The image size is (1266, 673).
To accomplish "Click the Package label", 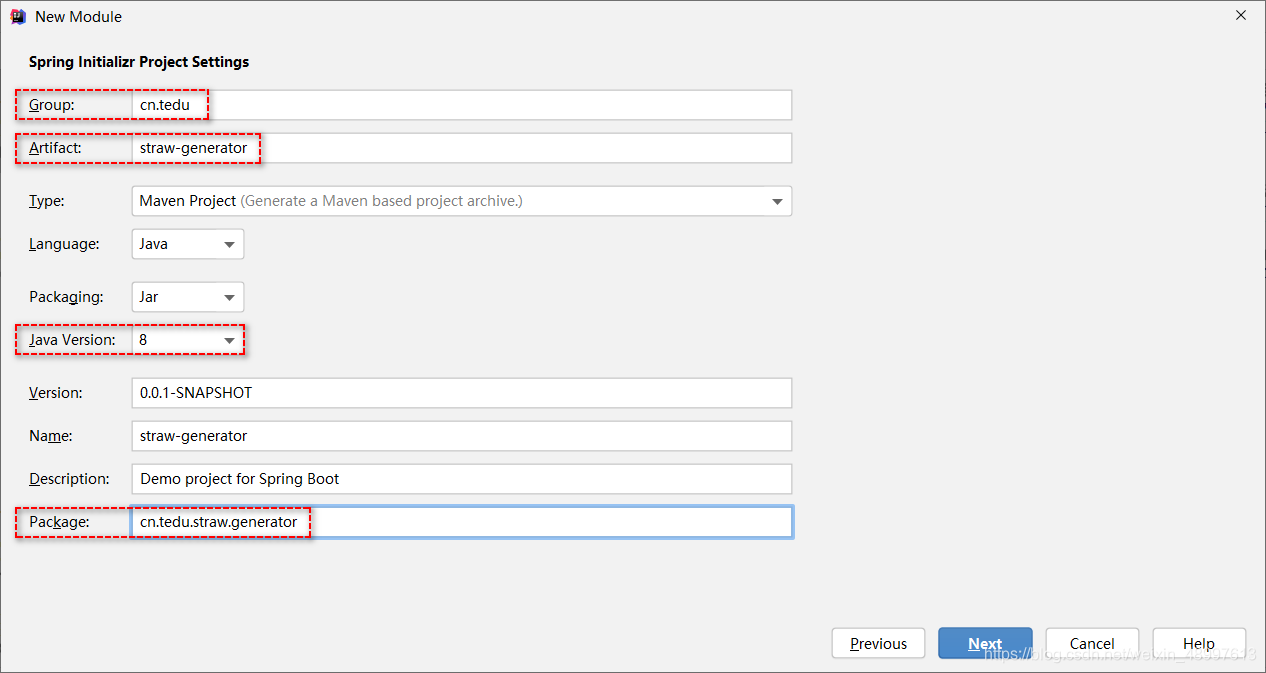I will coord(59,522).
